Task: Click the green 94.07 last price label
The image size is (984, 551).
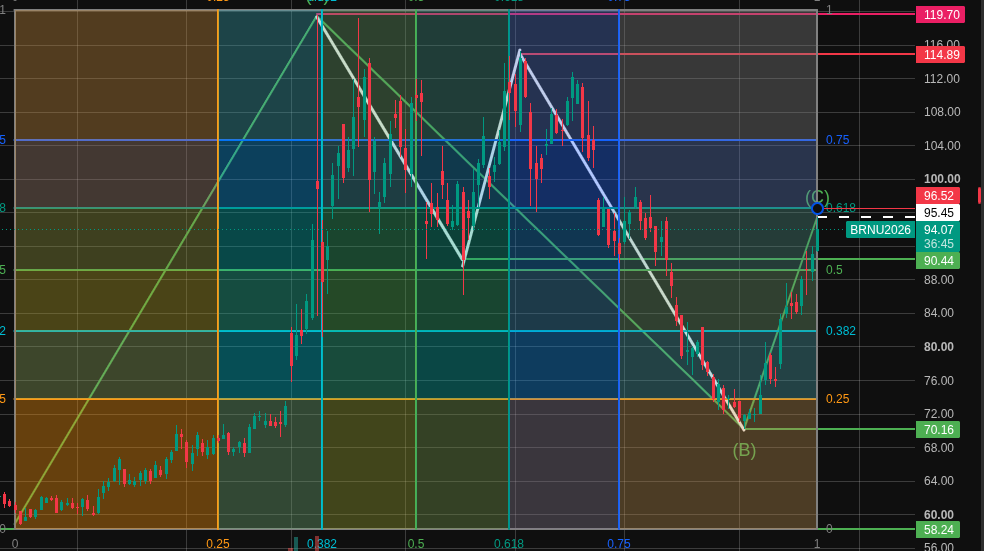Action: tap(938, 230)
